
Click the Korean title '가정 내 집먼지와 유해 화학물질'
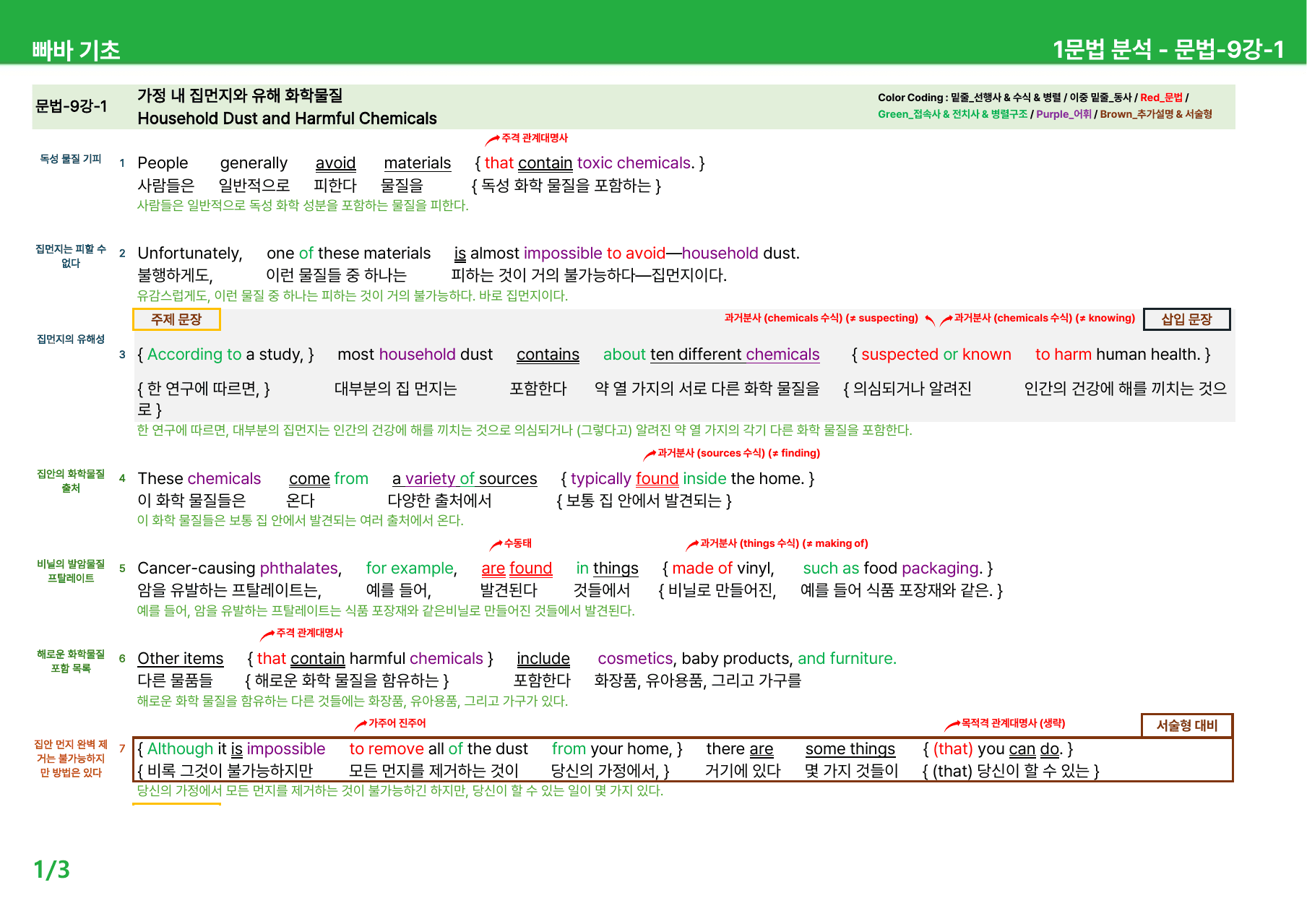coord(240,95)
